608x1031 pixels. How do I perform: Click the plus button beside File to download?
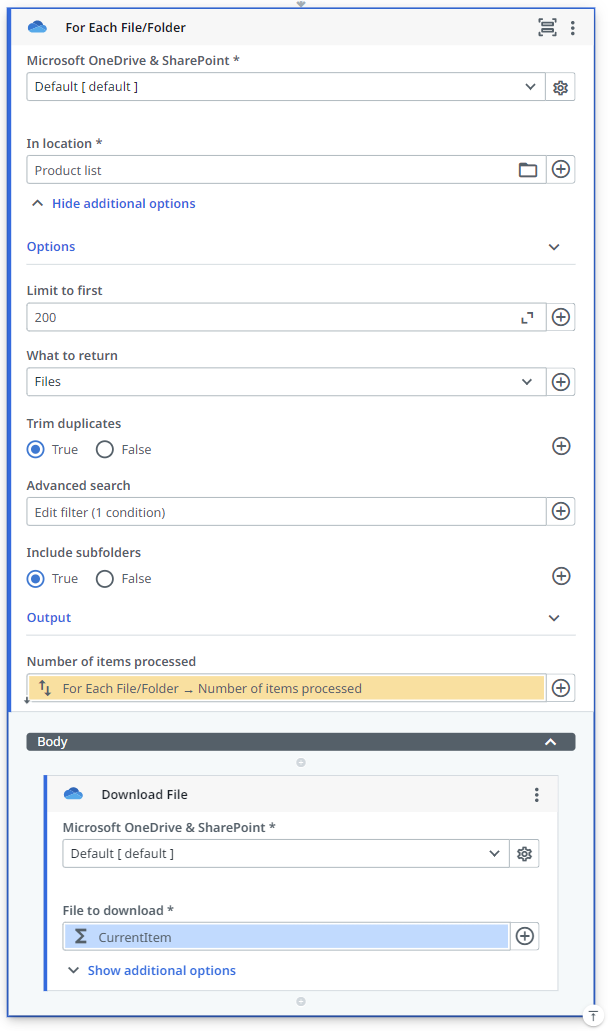(x=525, y=937)
